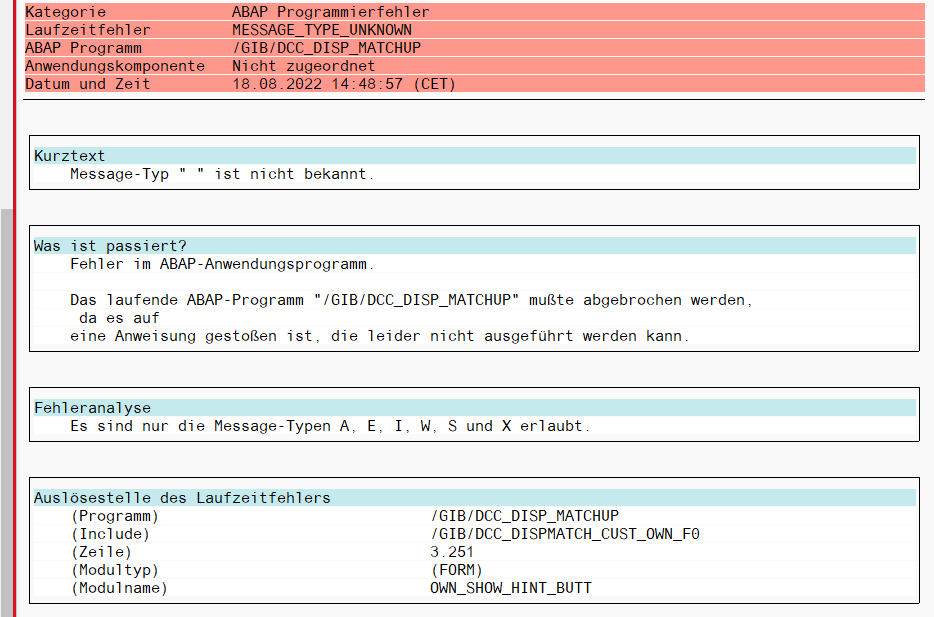The width and height of the screenshot is (934, 617).
Task: Select the Kategorie row 'ABAP Programmierfehler'
Action: tap(330, 12)
